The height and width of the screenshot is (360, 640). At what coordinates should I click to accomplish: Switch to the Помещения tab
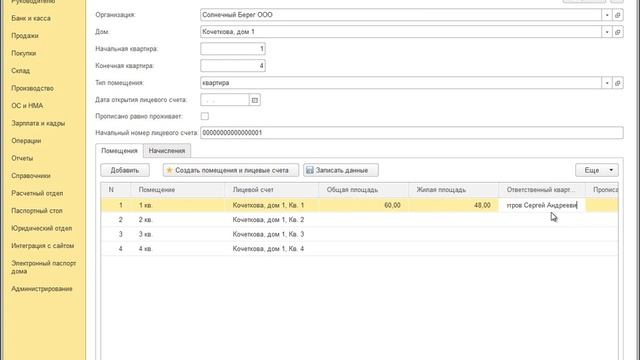pos(119,151)
